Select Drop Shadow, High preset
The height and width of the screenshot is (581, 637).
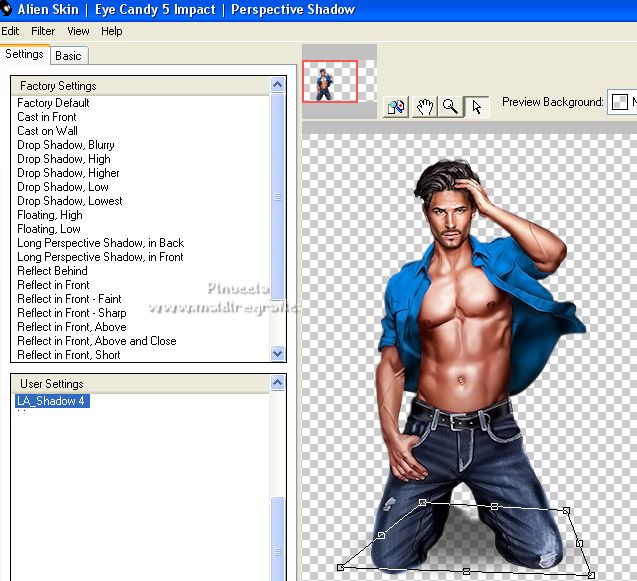[x=64, y=159]
